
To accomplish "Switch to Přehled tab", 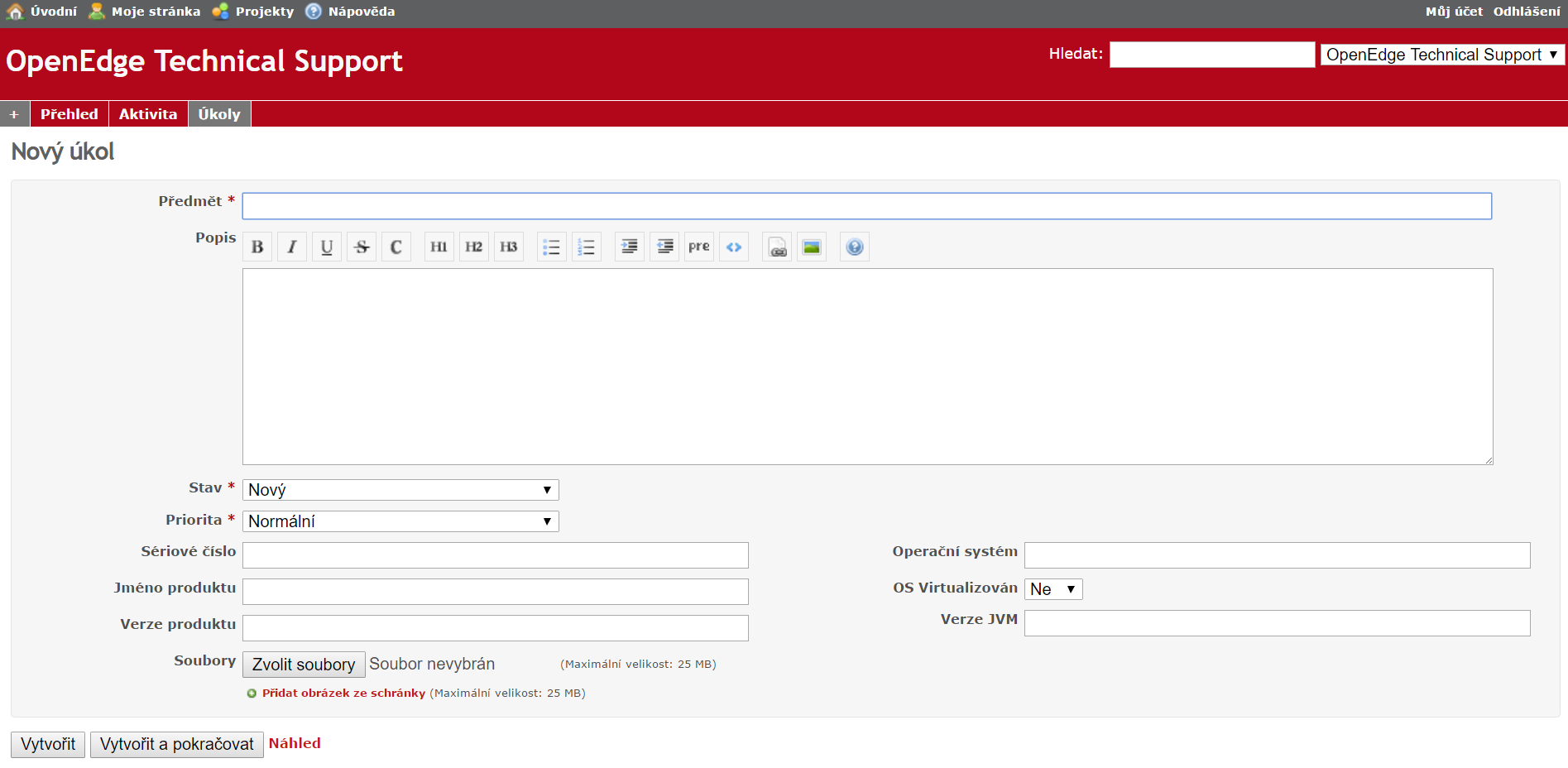I will pyautogui.click(x=70, y=114).
